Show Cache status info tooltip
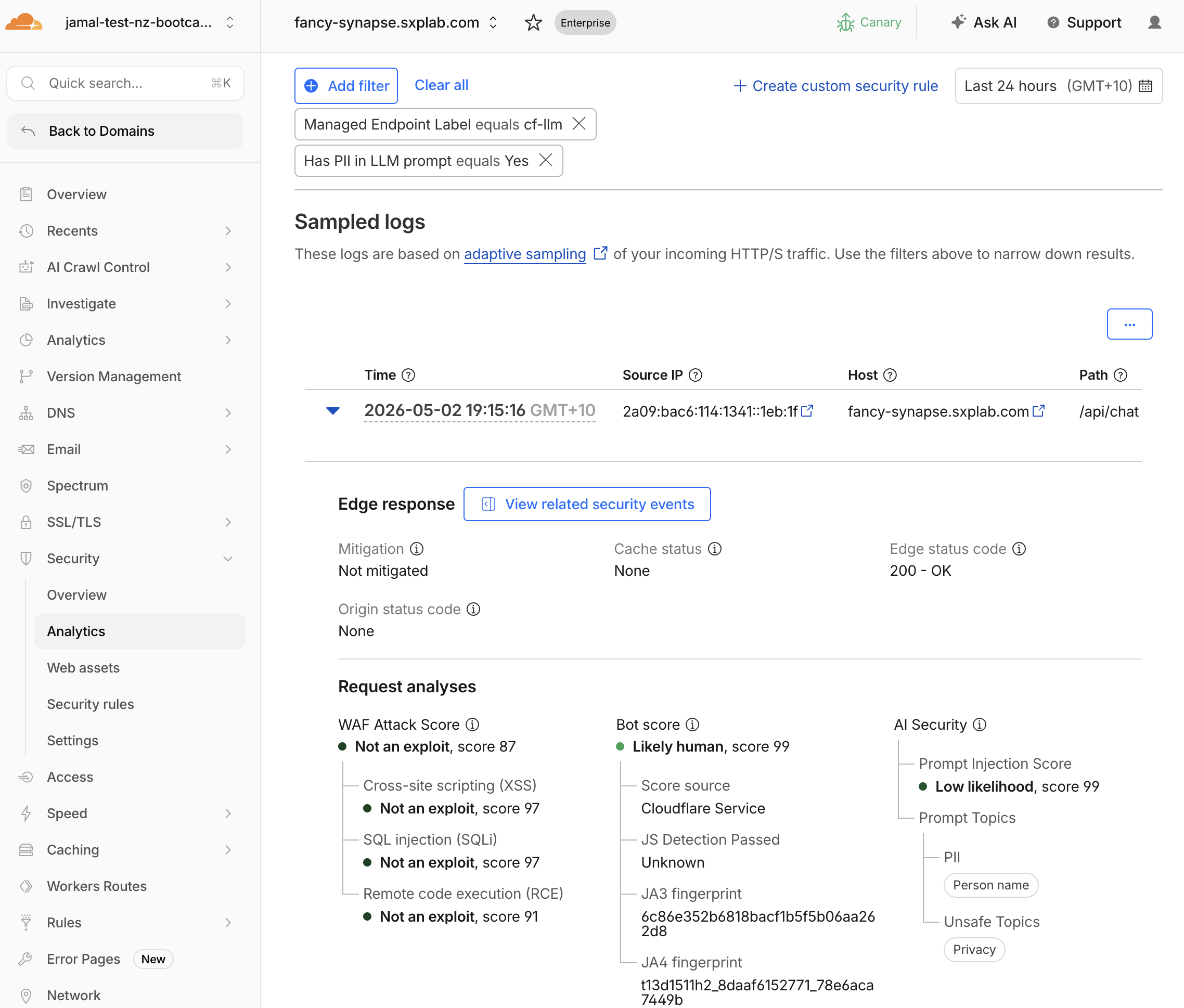1184x1008 pixels. [x=714, y=549]
